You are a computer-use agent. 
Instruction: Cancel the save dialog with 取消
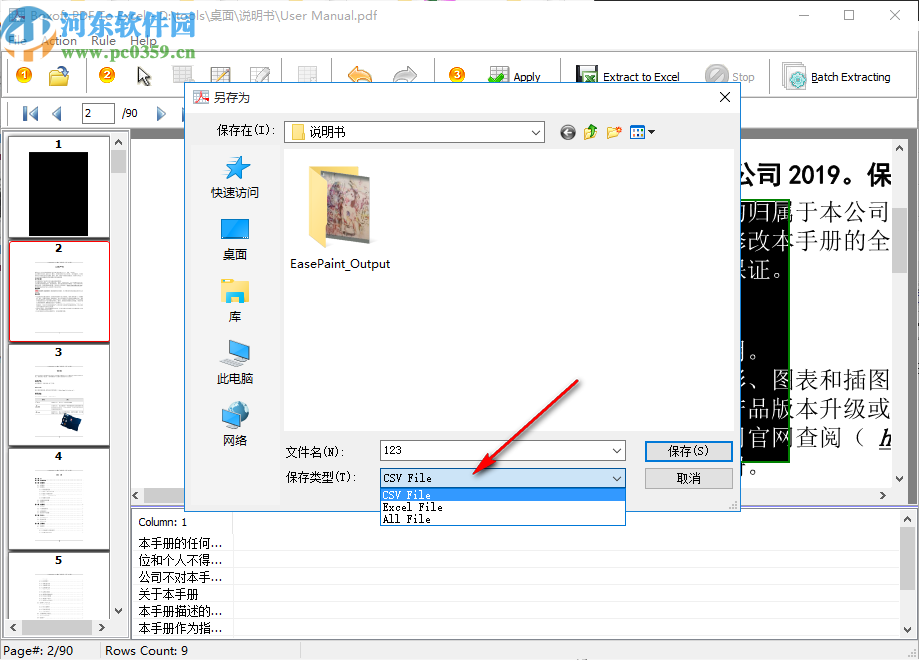pyautogui.click(x=688, y=478)
